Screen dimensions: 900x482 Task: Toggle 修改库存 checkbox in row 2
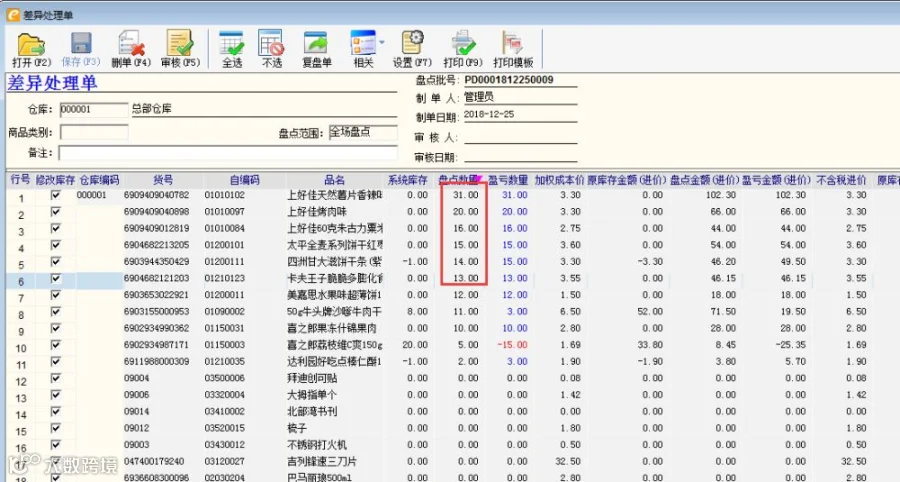(55, 212)
